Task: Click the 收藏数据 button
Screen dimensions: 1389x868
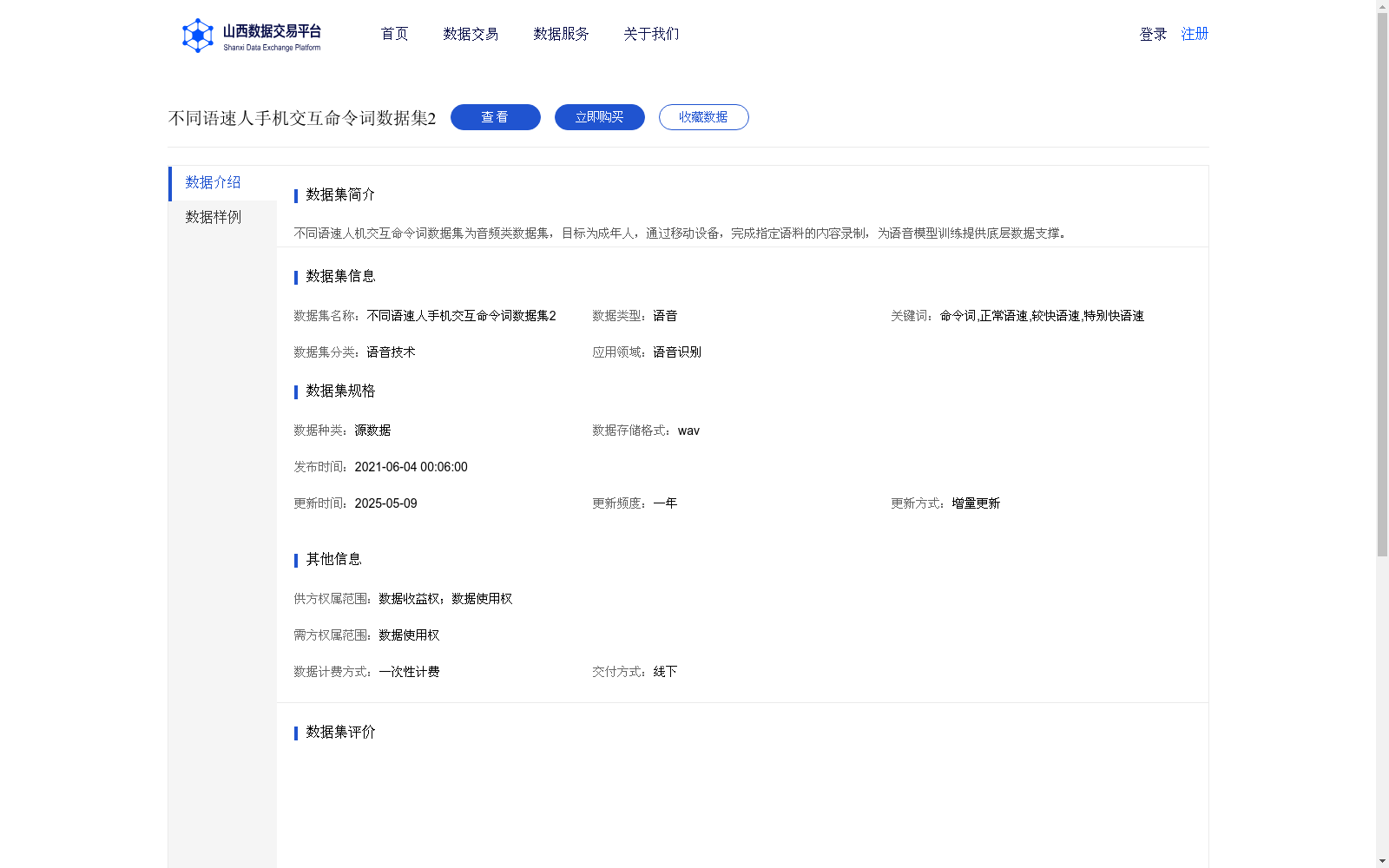Action: pos(704,117)
